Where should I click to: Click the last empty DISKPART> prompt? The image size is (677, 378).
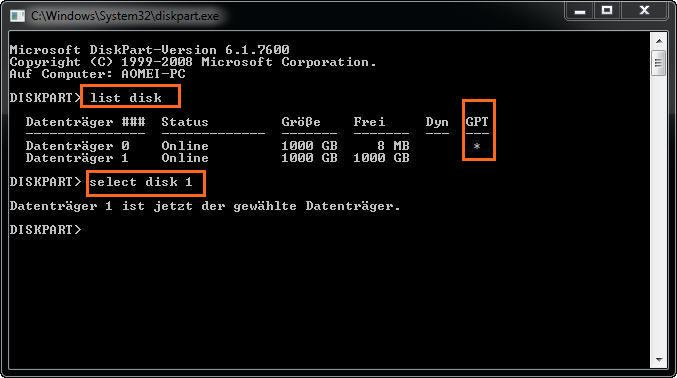tap(45, 230)
